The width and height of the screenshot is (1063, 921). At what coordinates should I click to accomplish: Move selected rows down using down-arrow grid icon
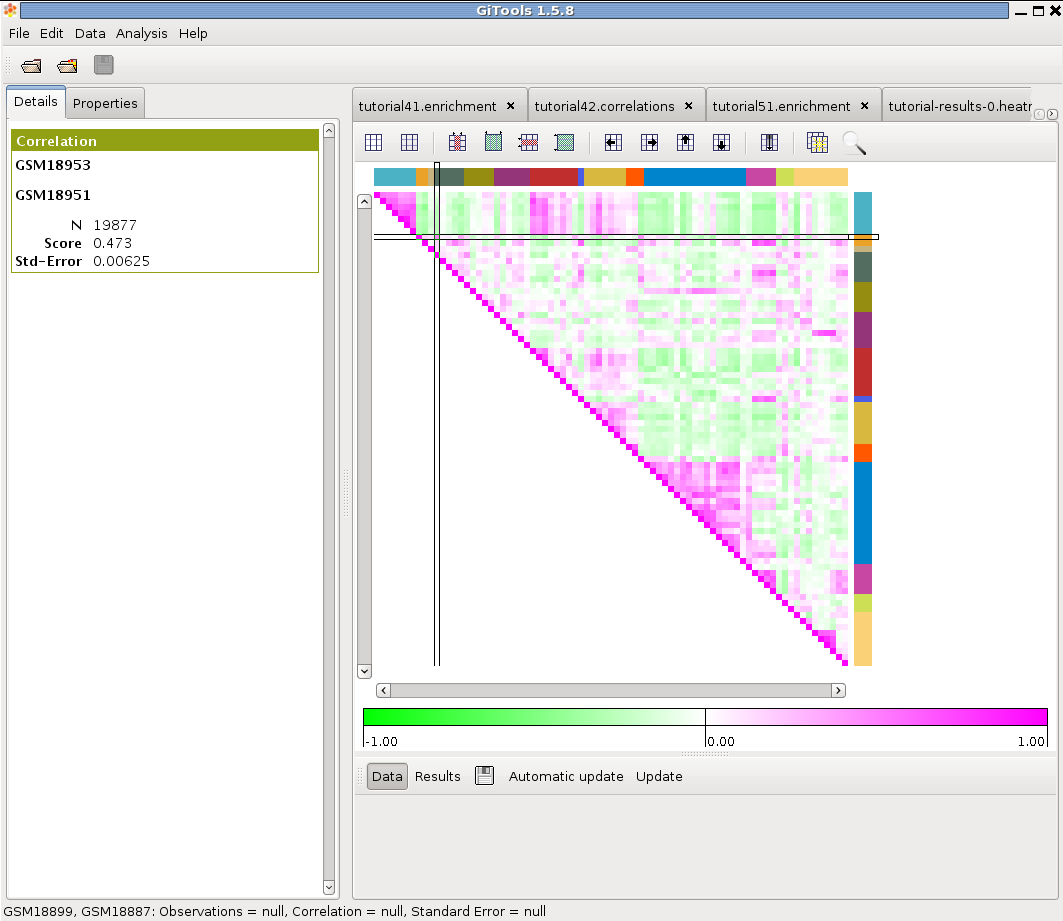(x=721, y=142)
